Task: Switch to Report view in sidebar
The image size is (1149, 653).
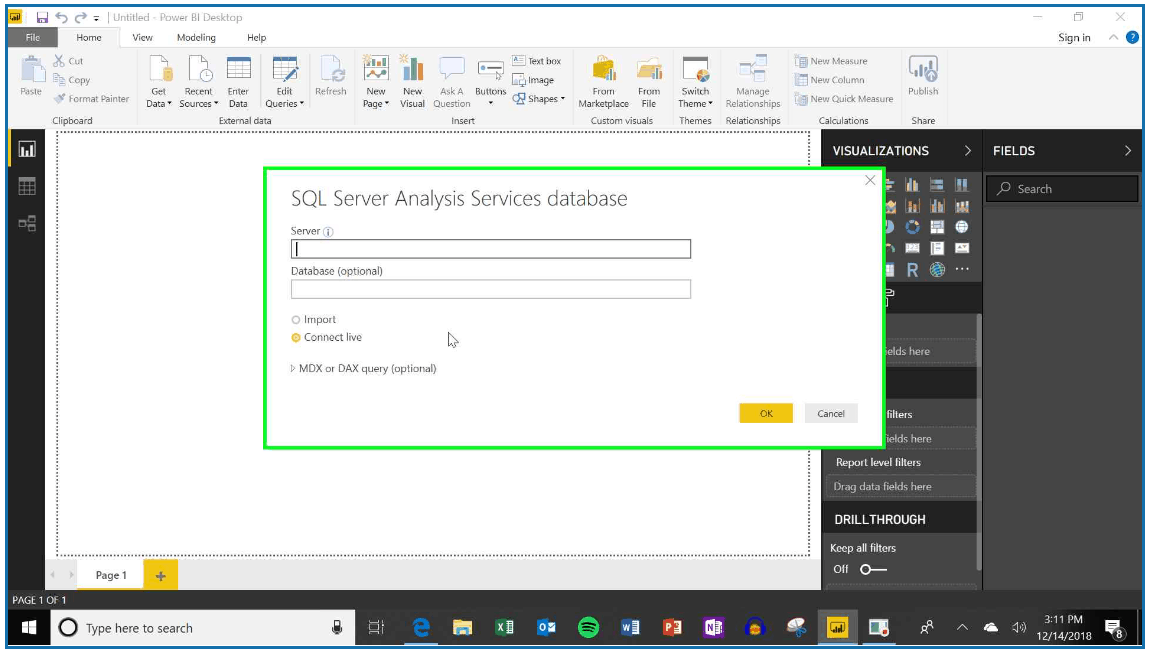Action: 27,150
